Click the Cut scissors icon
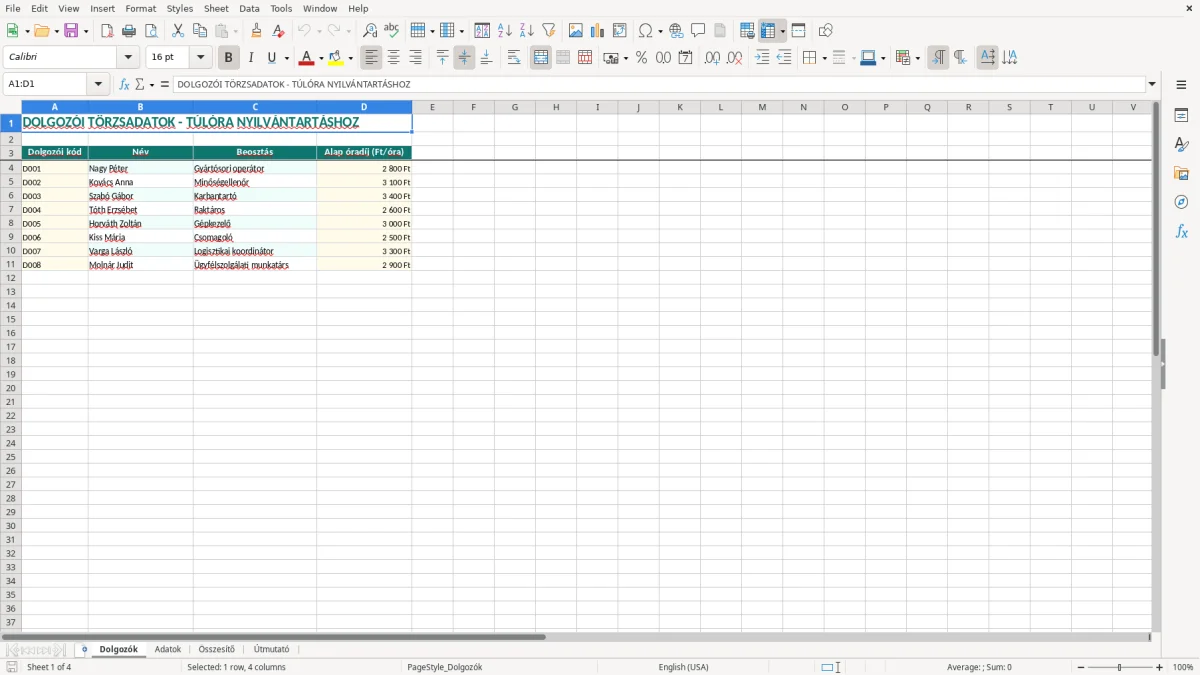This screenshot has height=675, width=1200. point(178,31)
